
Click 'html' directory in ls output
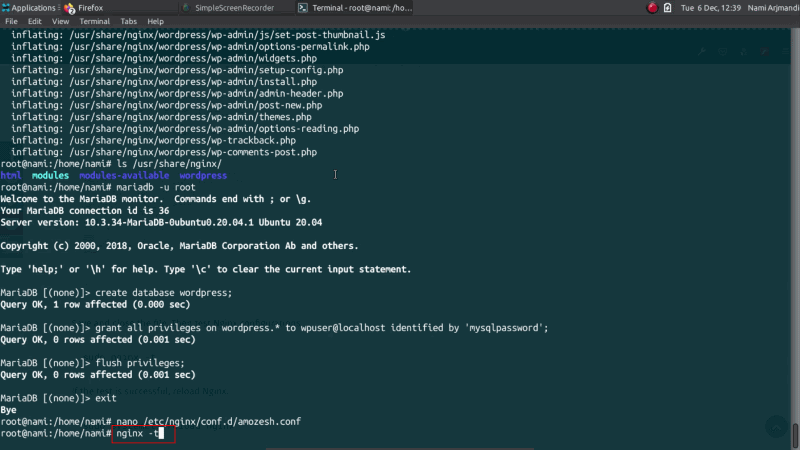(x=11, y=176)
